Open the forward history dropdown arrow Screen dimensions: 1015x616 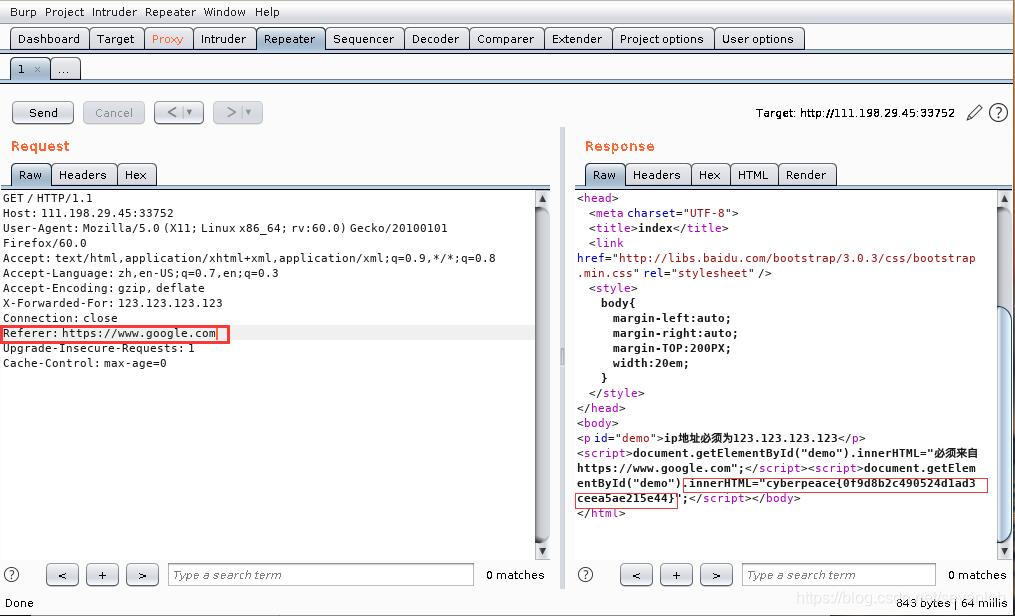pos(249,113)
